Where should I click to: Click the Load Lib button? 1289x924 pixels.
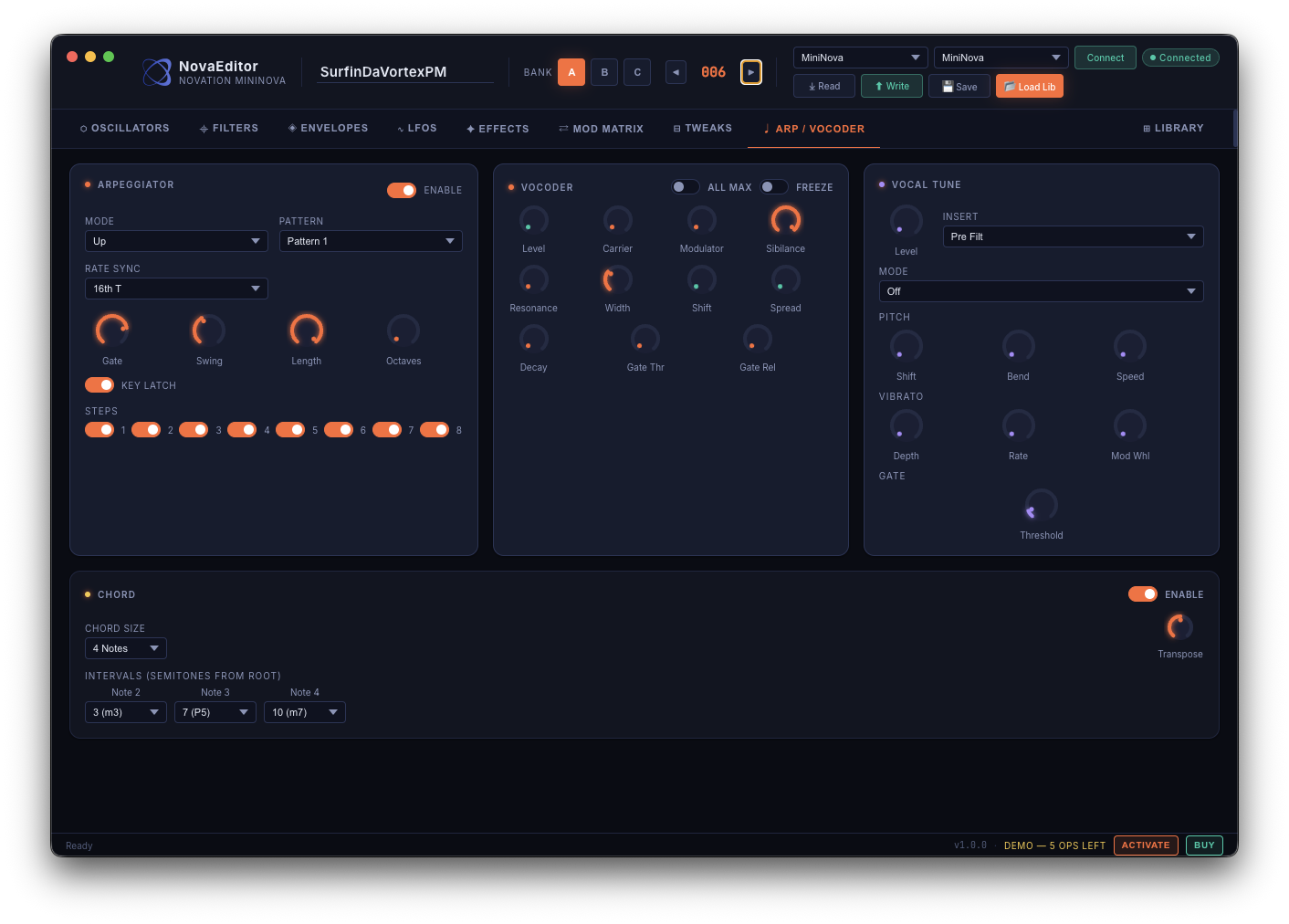click(1030, 87)
